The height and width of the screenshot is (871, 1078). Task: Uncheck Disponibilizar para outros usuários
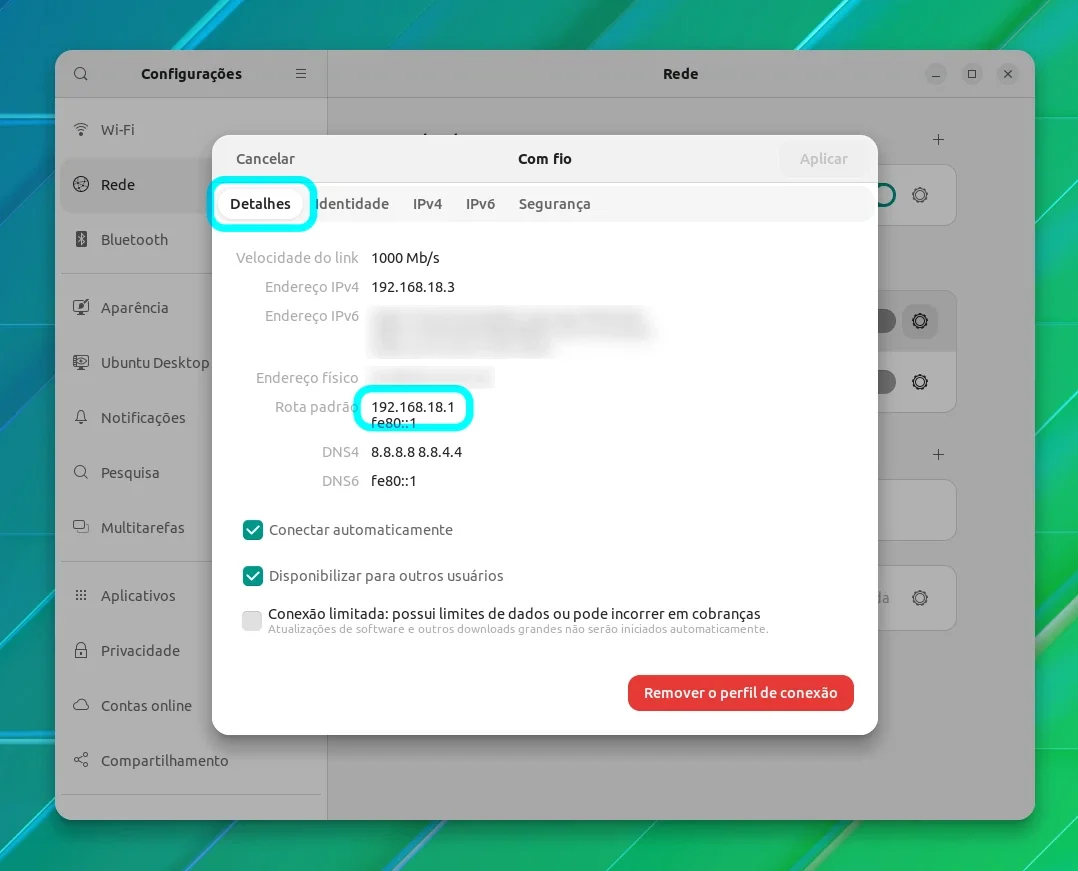(253, 576)
